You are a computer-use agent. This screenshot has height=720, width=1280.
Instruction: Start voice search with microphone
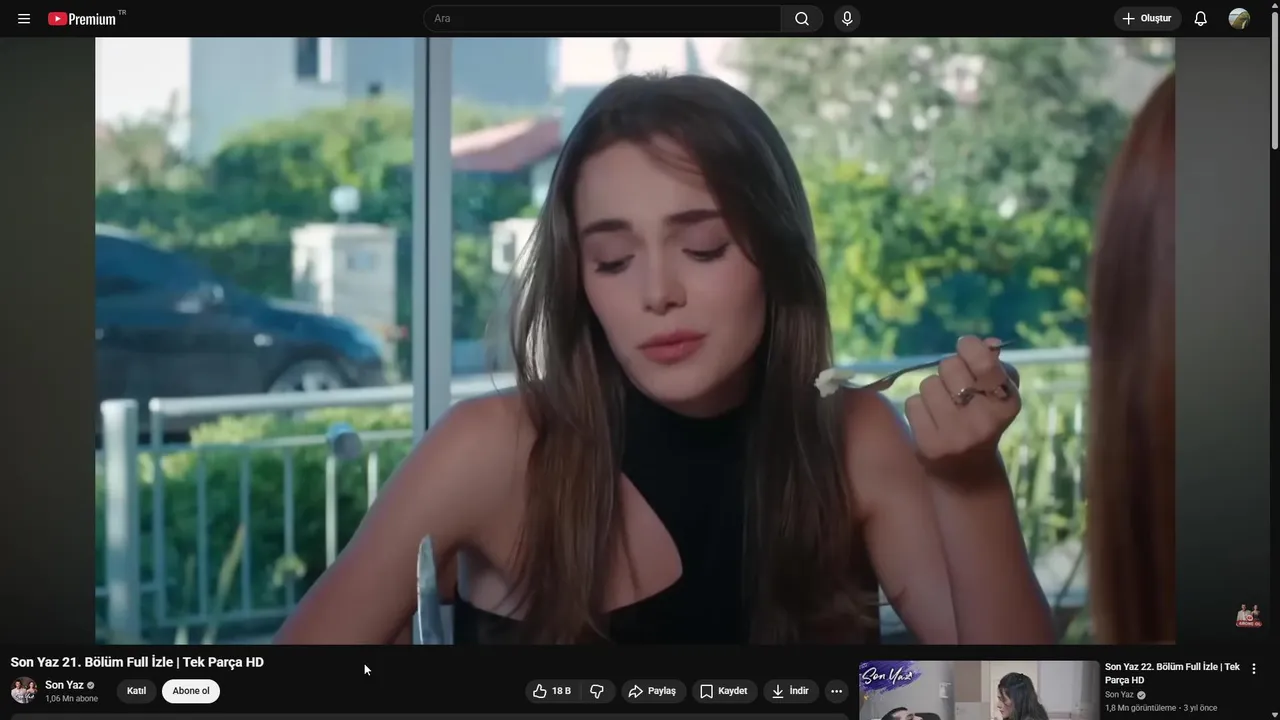847,19
